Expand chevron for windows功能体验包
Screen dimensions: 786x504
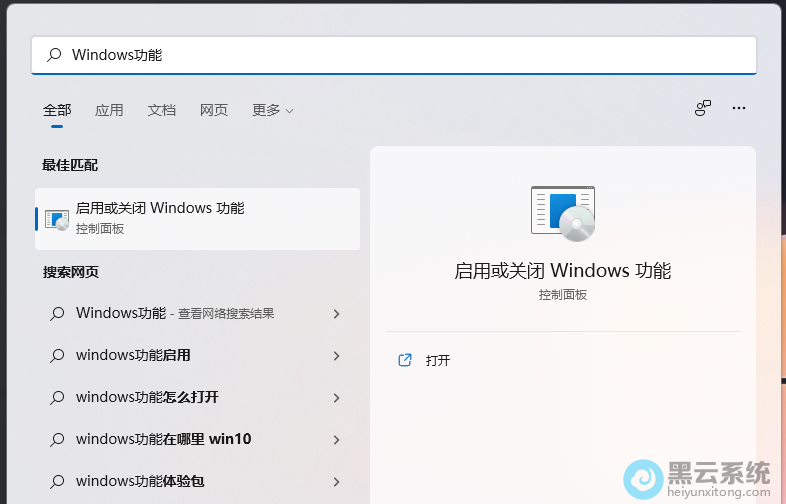click(x=337, y=482)
